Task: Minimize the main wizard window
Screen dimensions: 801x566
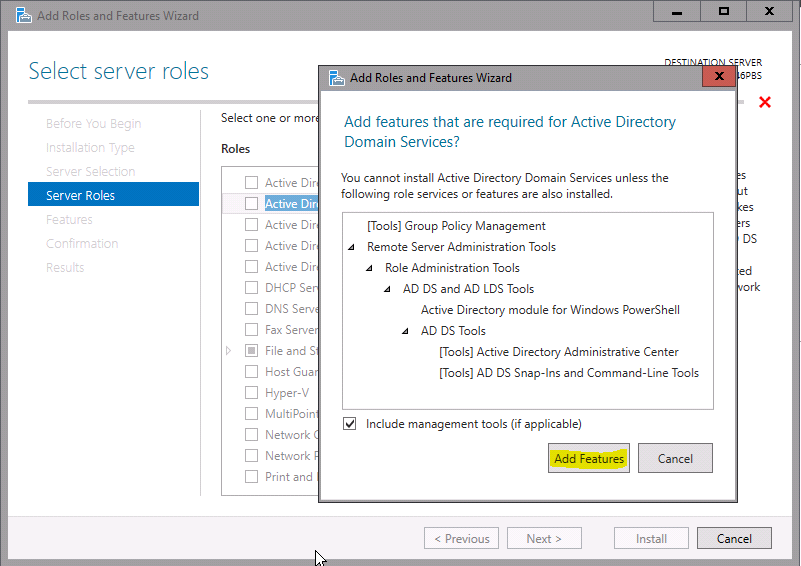Action: [677, 11]
